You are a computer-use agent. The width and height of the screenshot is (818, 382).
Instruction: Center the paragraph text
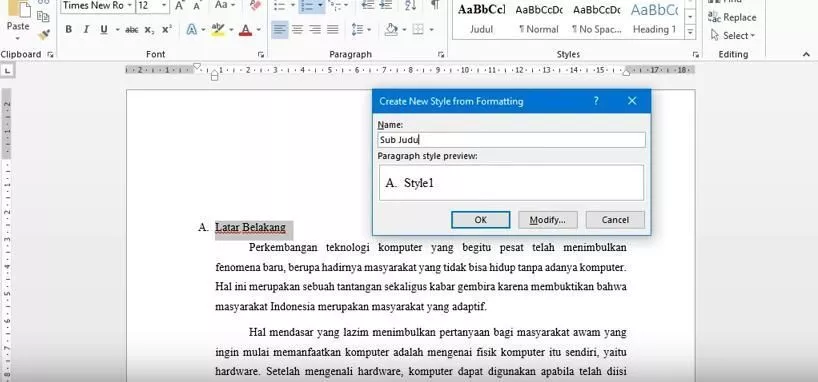[x=297, y=30]
